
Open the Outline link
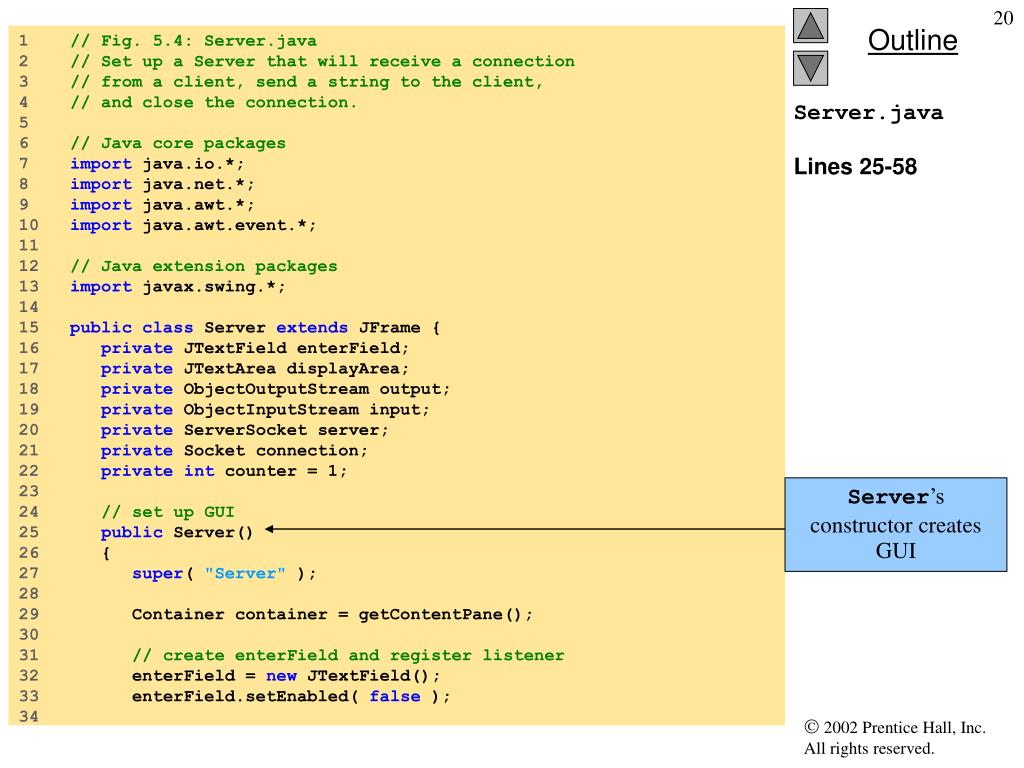pos(912,40)
